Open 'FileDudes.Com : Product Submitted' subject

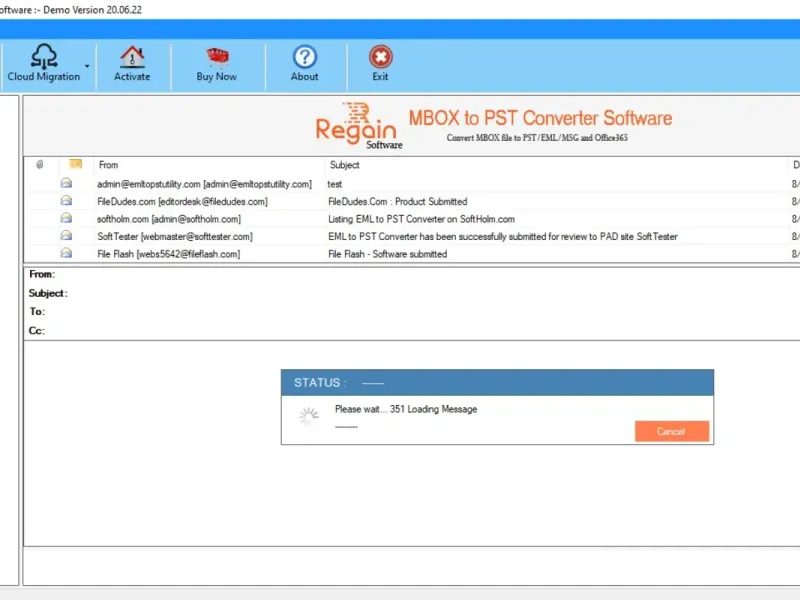click(x=397, y=202)
